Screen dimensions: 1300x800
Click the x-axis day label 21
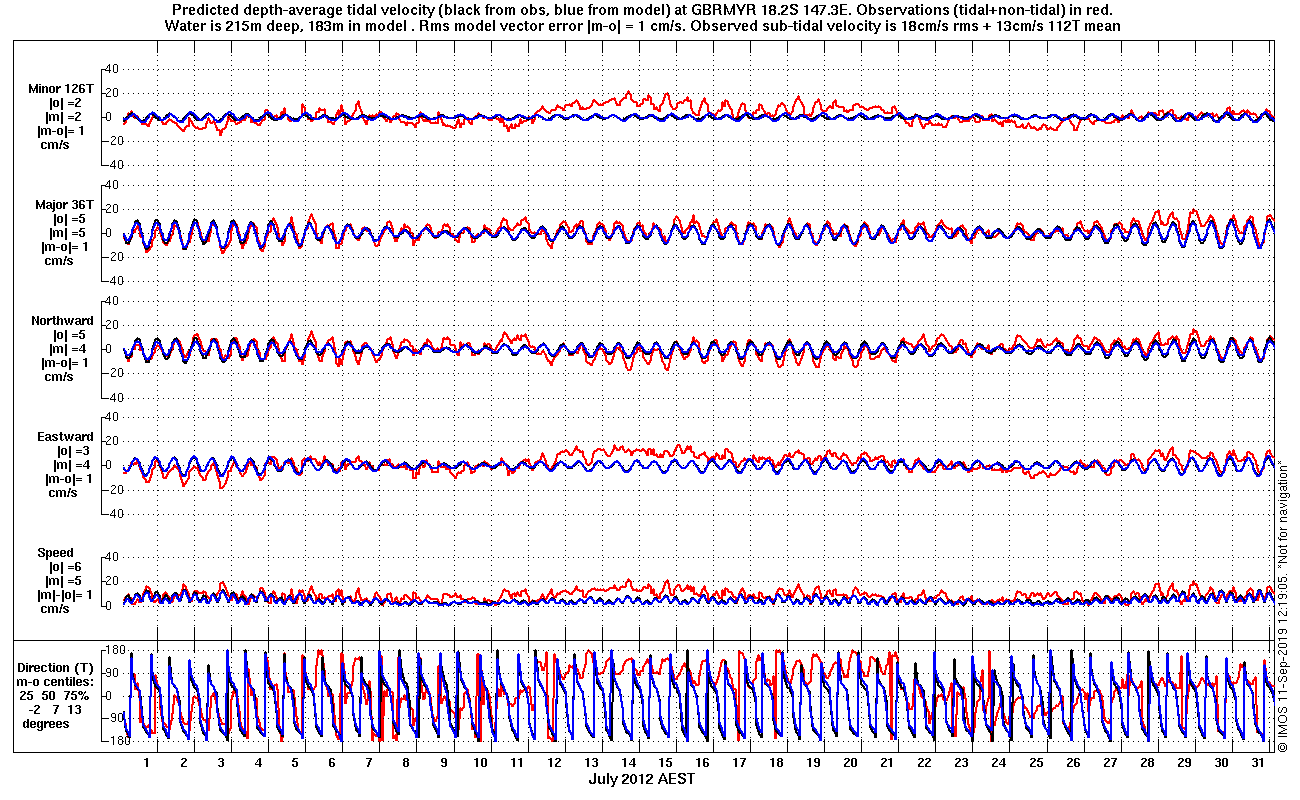(x=887, y=763)
